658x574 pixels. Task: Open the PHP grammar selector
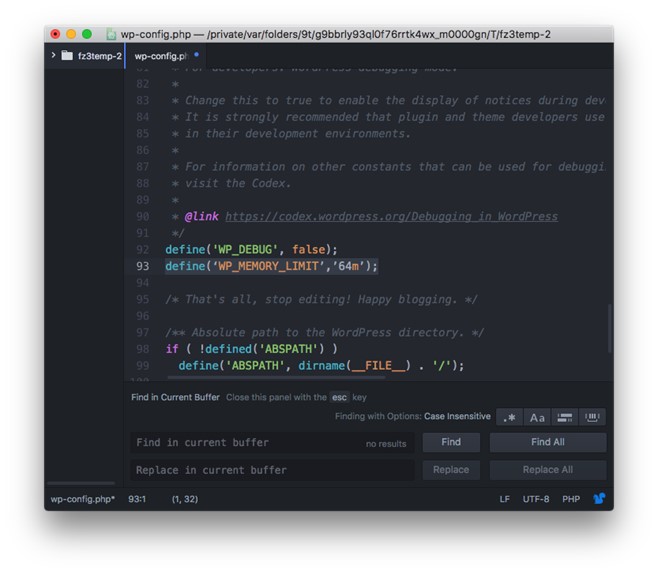[571, 499]
